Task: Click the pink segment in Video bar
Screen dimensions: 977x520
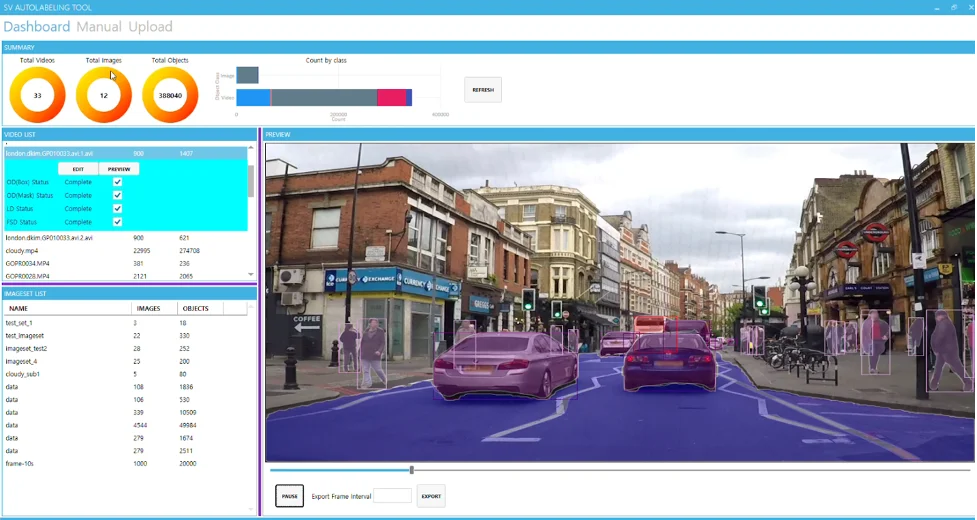Action: (x=391, y=97)
